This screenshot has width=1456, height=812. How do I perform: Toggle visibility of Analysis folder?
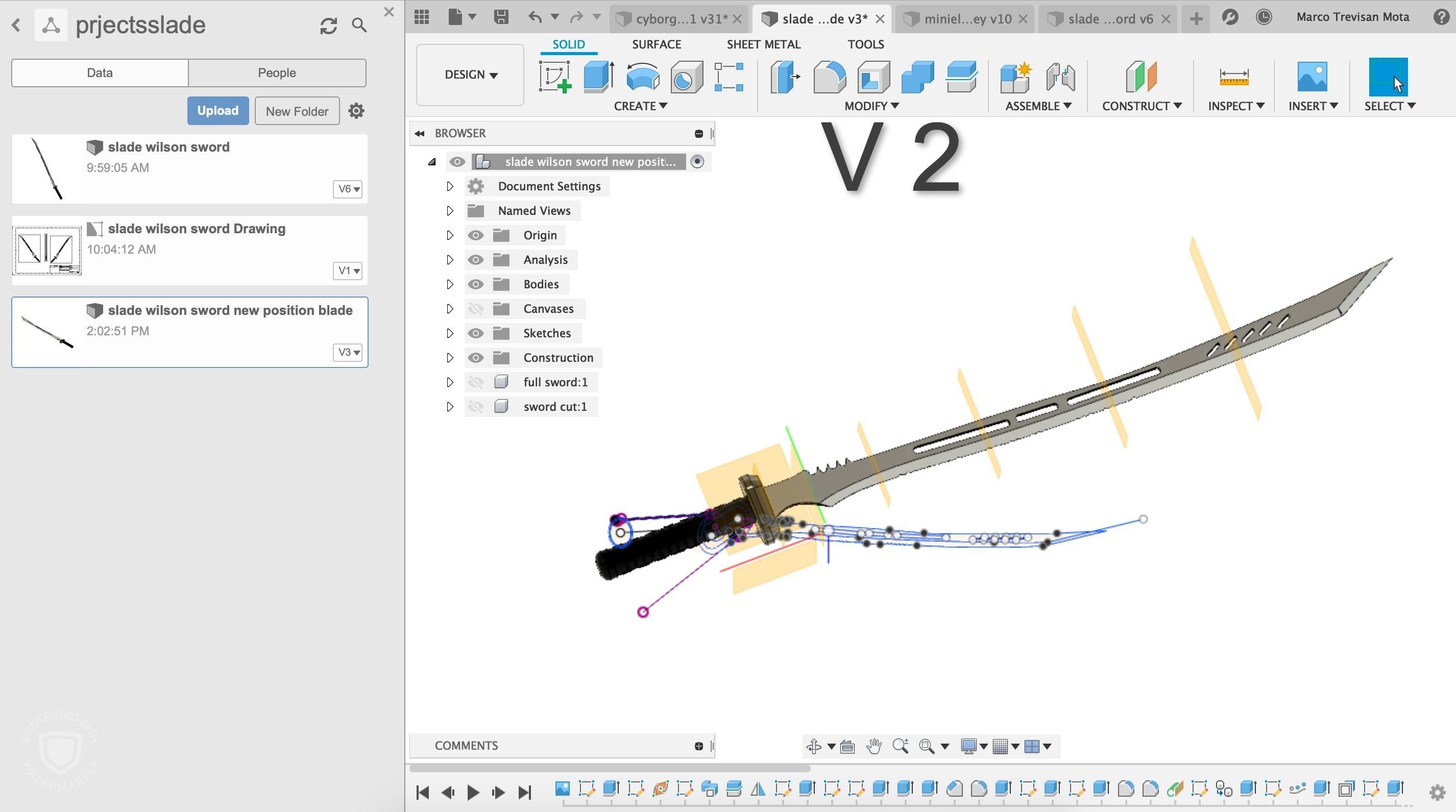[x=475, y=259]
